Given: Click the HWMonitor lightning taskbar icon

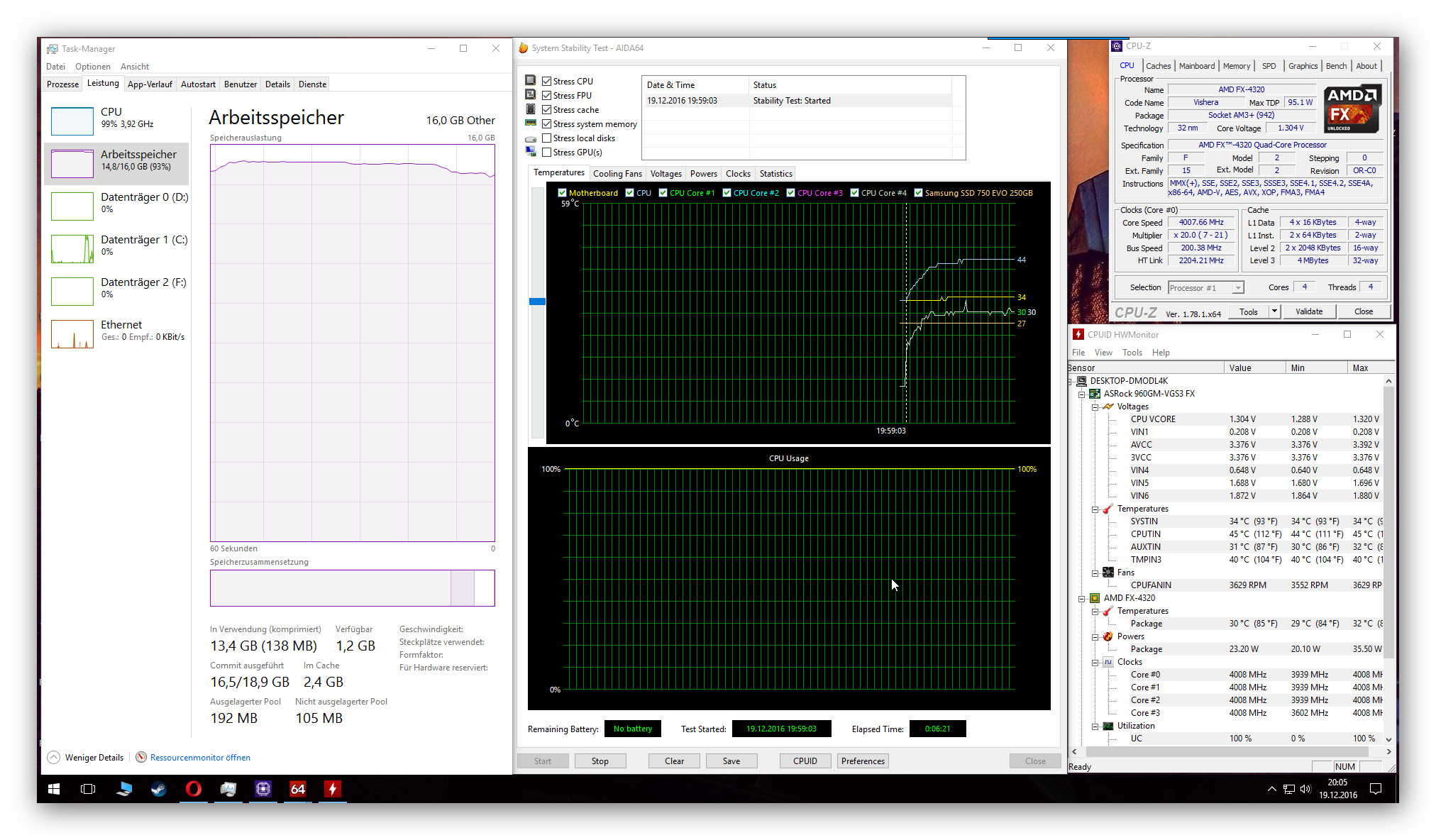Looking at the screenshot, I should (x=332, y=789).
